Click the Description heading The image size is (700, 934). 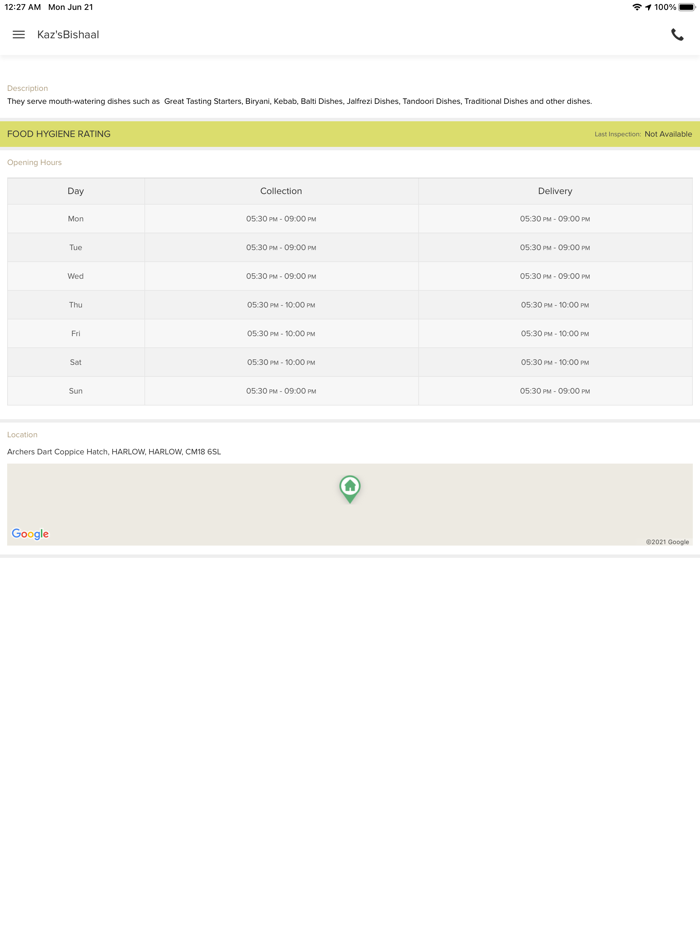coord(27,88)
